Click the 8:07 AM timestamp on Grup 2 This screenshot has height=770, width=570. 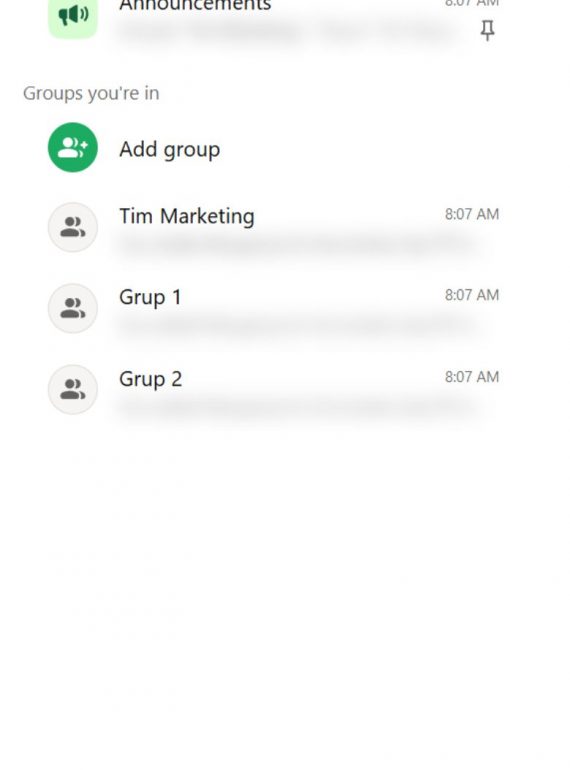(x=472, y=377)
